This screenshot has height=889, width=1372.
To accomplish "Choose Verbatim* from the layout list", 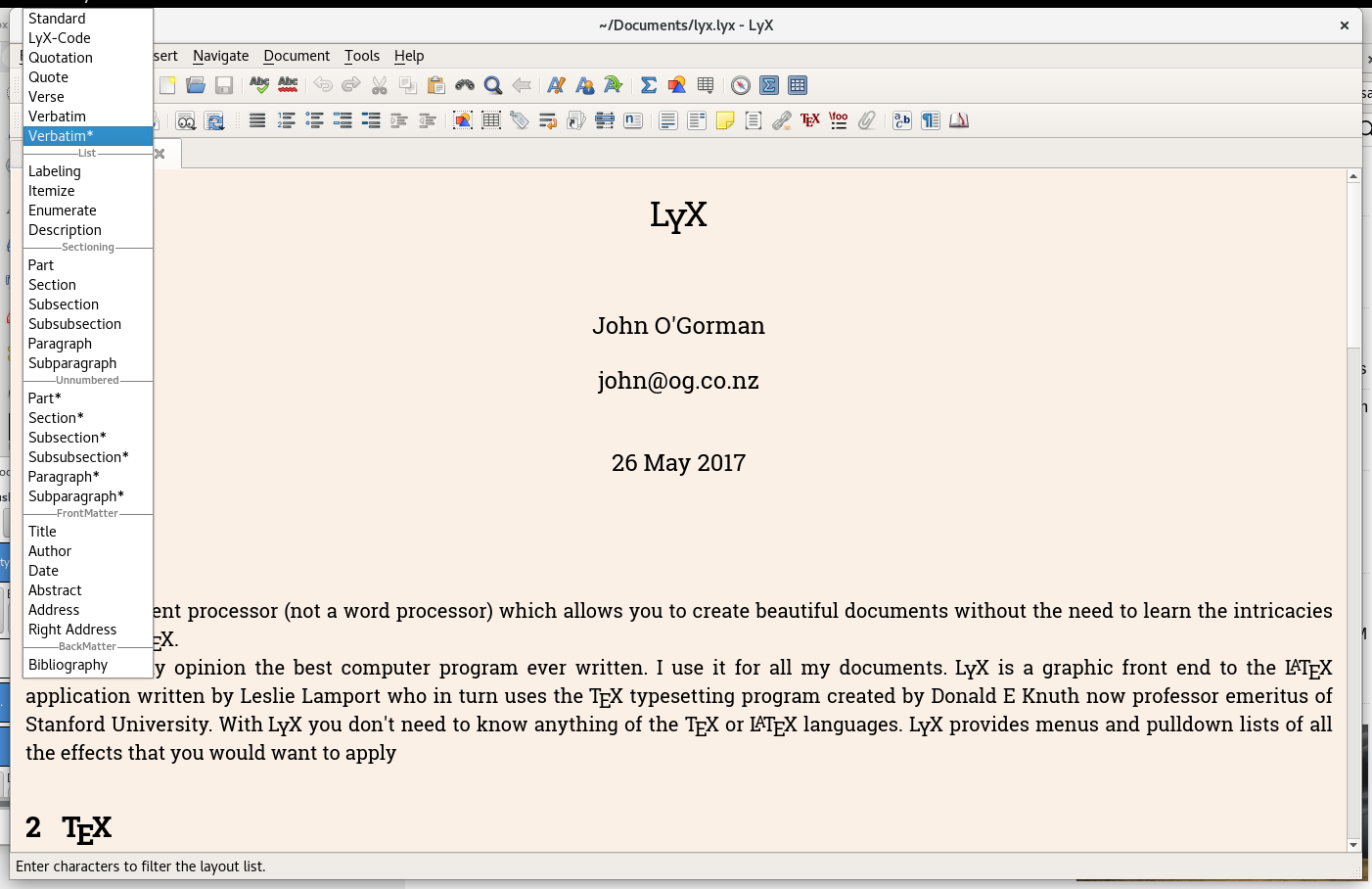I will (61, 136).
